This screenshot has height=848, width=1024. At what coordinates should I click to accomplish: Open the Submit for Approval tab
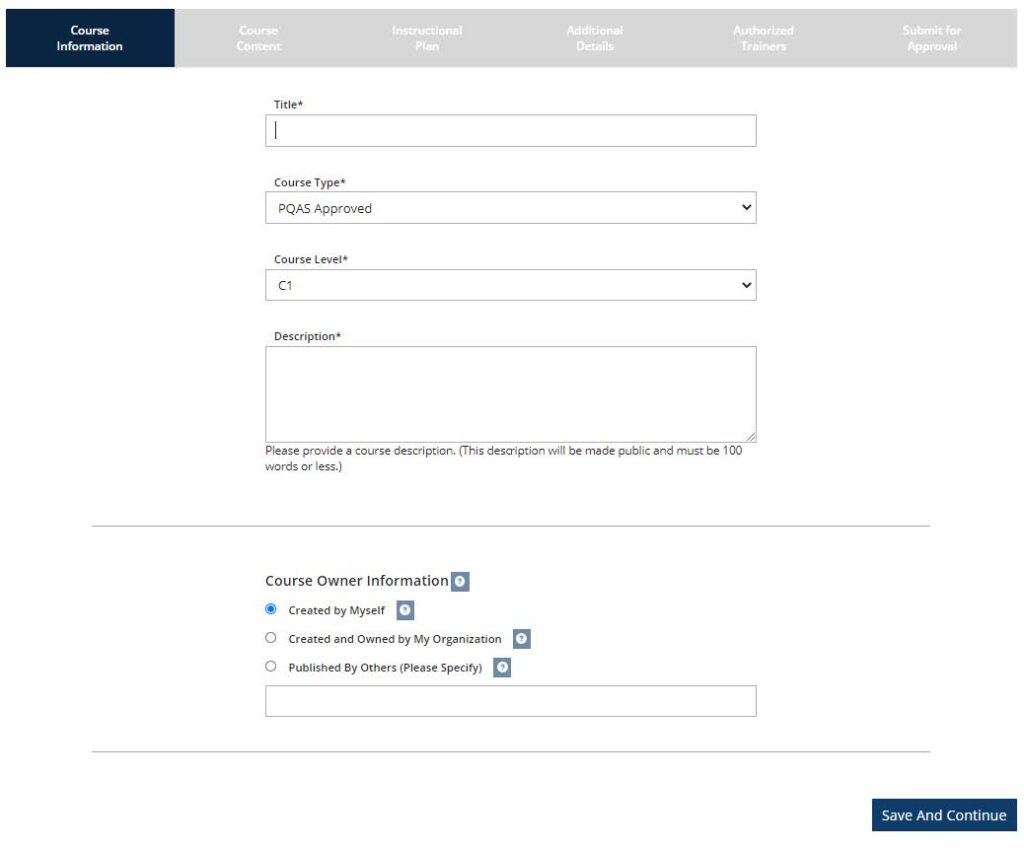pos(930,38)
